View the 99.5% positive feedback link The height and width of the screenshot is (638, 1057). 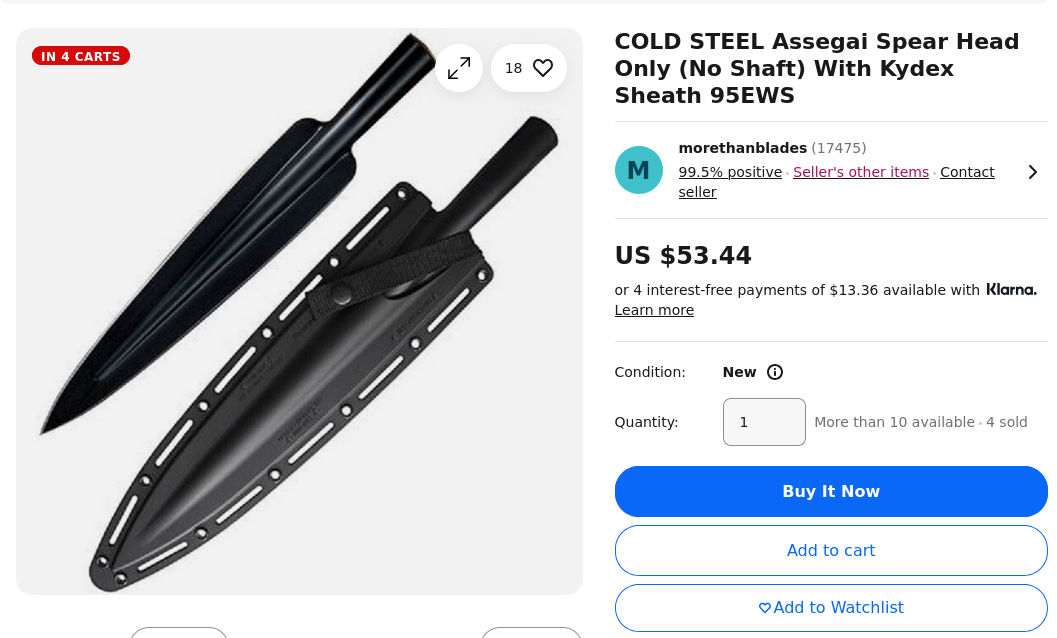pos(730,172)
